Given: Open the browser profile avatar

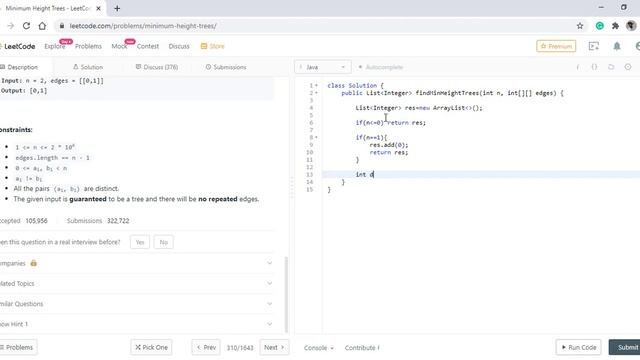Looking at the screenshot, I should [631, 26].
